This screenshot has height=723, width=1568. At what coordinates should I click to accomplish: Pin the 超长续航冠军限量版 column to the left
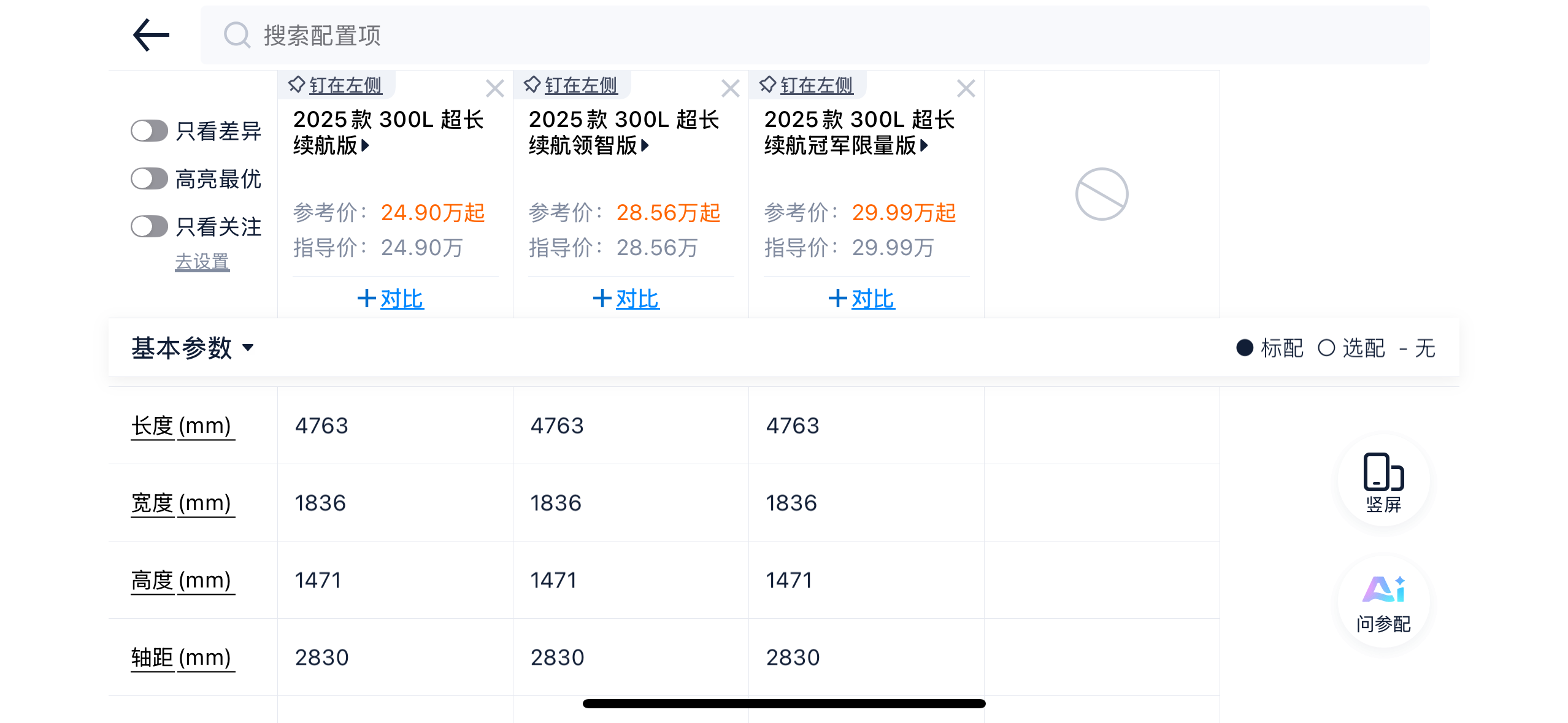[807, 85]
